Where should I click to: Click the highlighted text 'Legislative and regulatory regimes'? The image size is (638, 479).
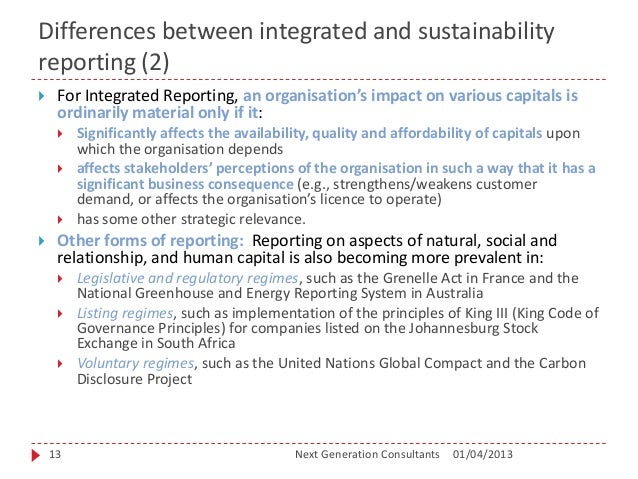[188, 278]
